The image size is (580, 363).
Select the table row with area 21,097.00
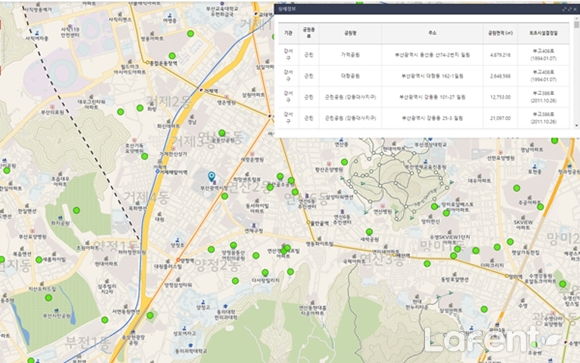[424, 118]
